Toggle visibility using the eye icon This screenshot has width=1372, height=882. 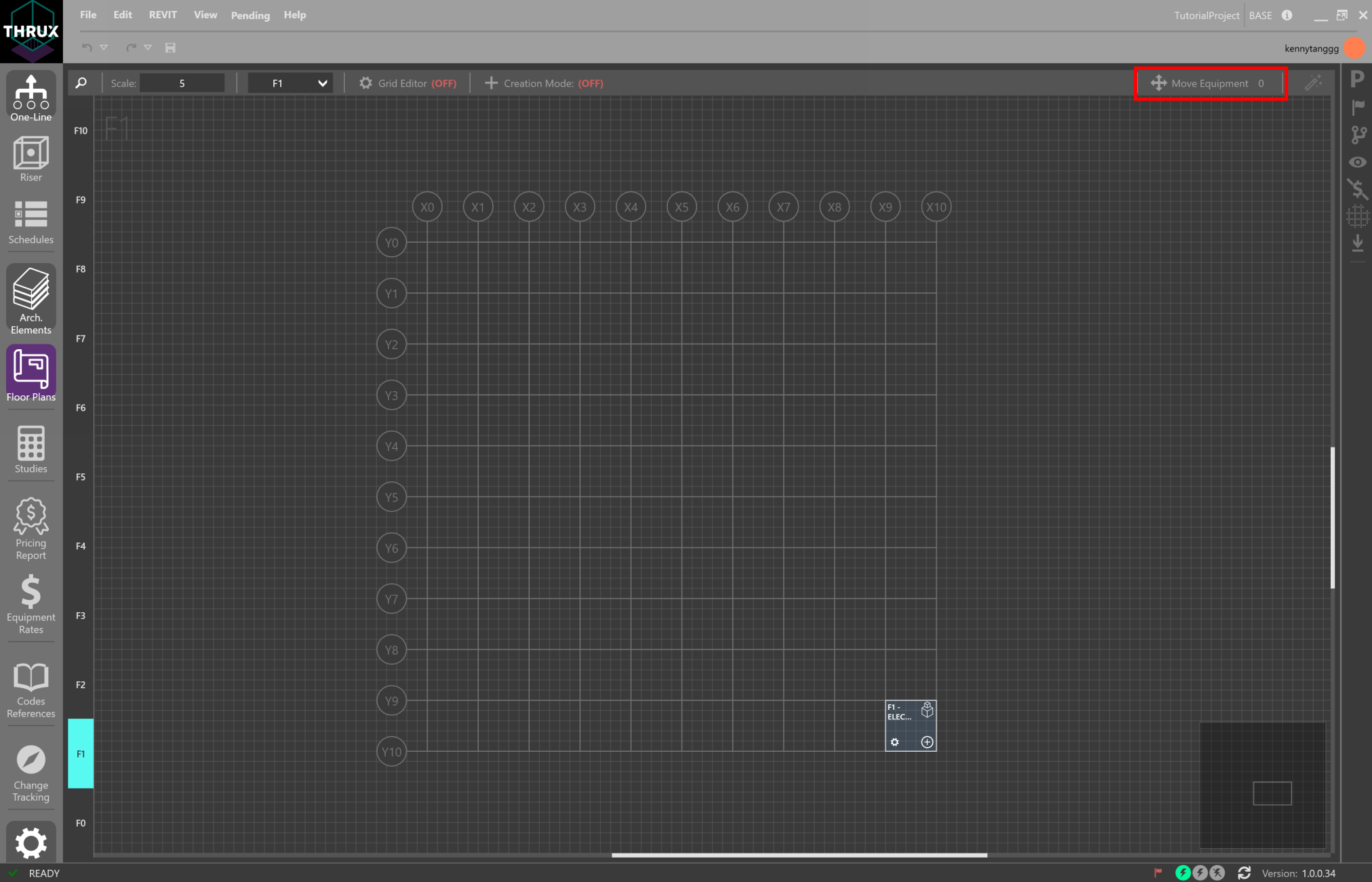tap(1358, 162)
